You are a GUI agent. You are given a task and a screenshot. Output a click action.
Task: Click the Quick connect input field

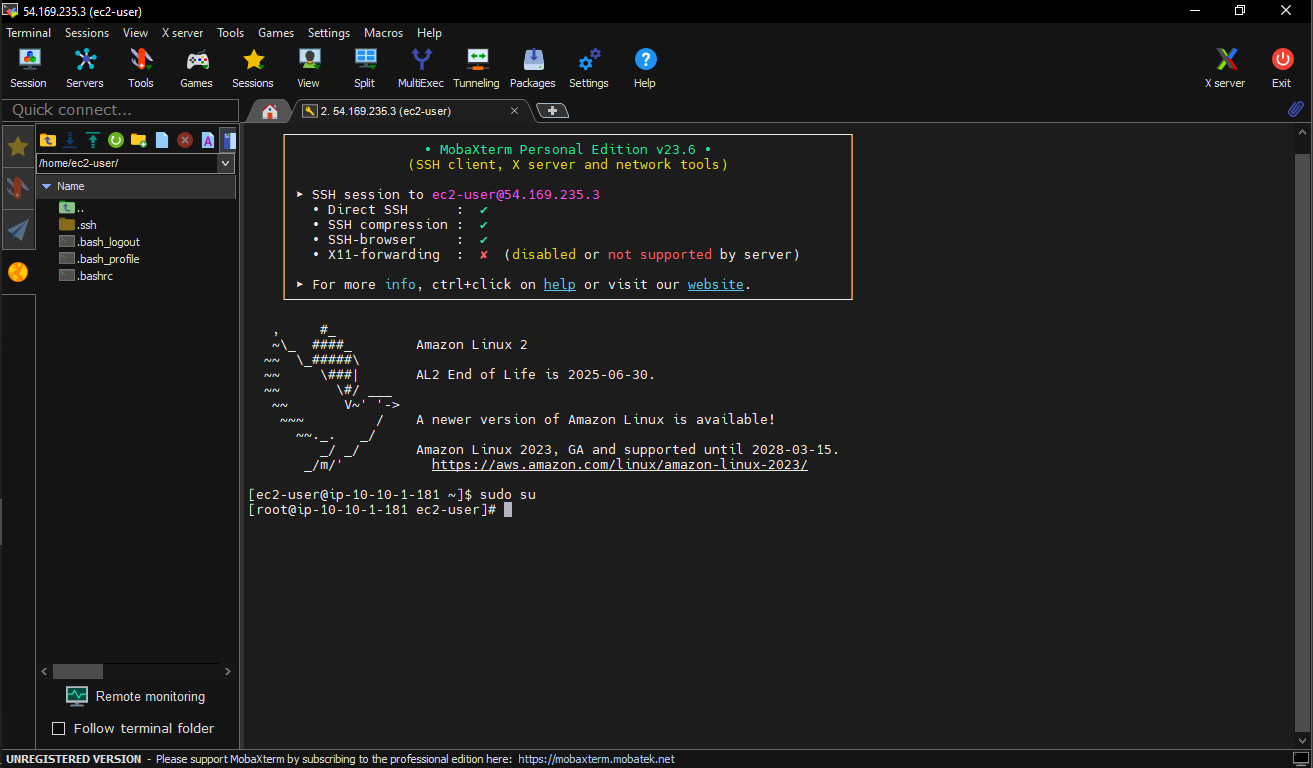pyautogui.click(x=121, y=110)
